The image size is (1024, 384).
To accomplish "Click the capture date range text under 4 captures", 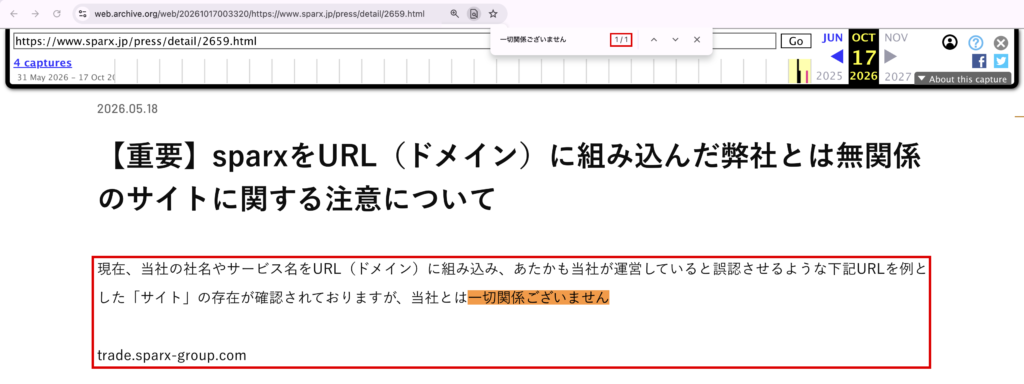I will (67, 78).
